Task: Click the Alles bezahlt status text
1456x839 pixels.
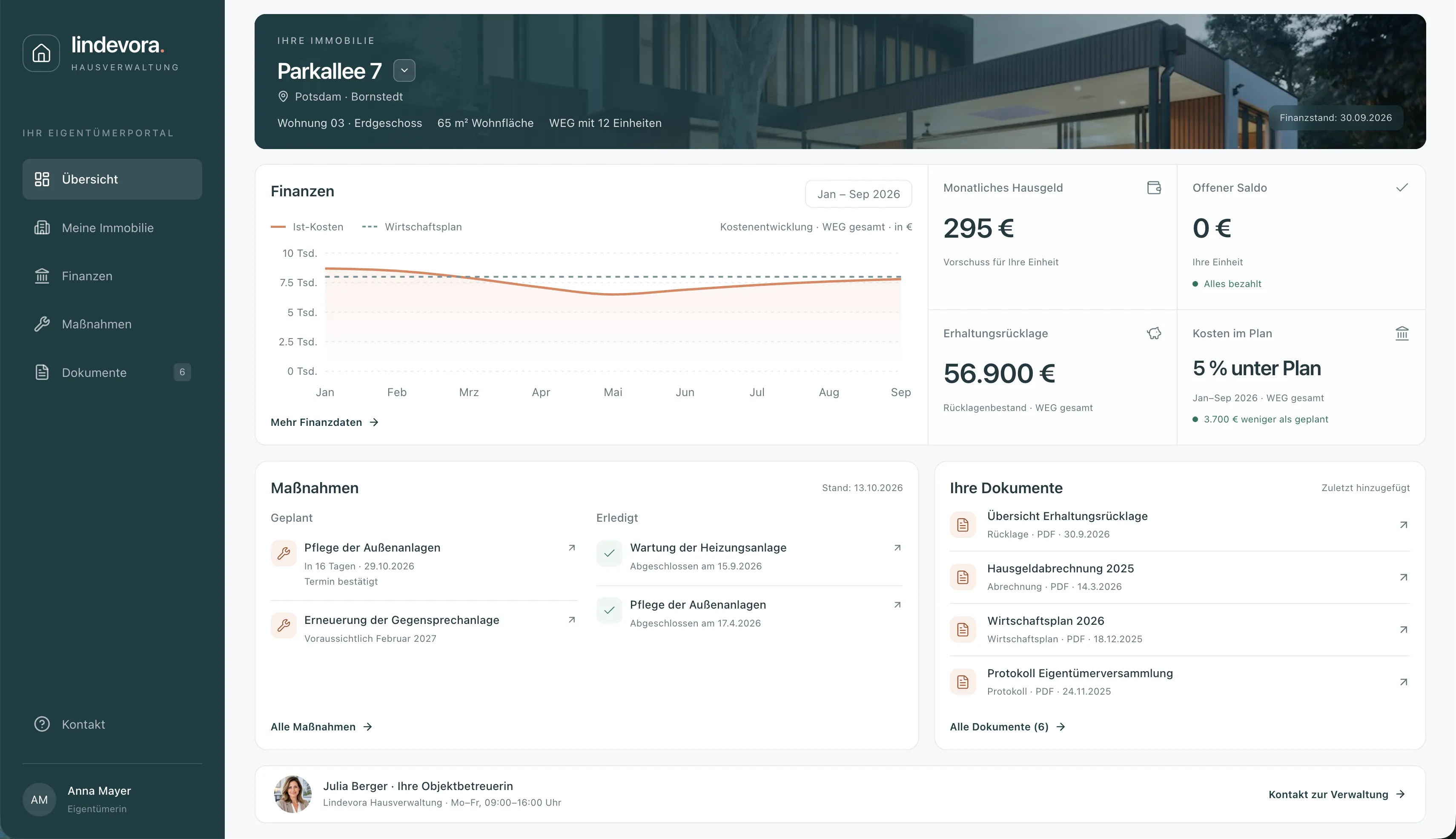Action: click(1232, 284)
